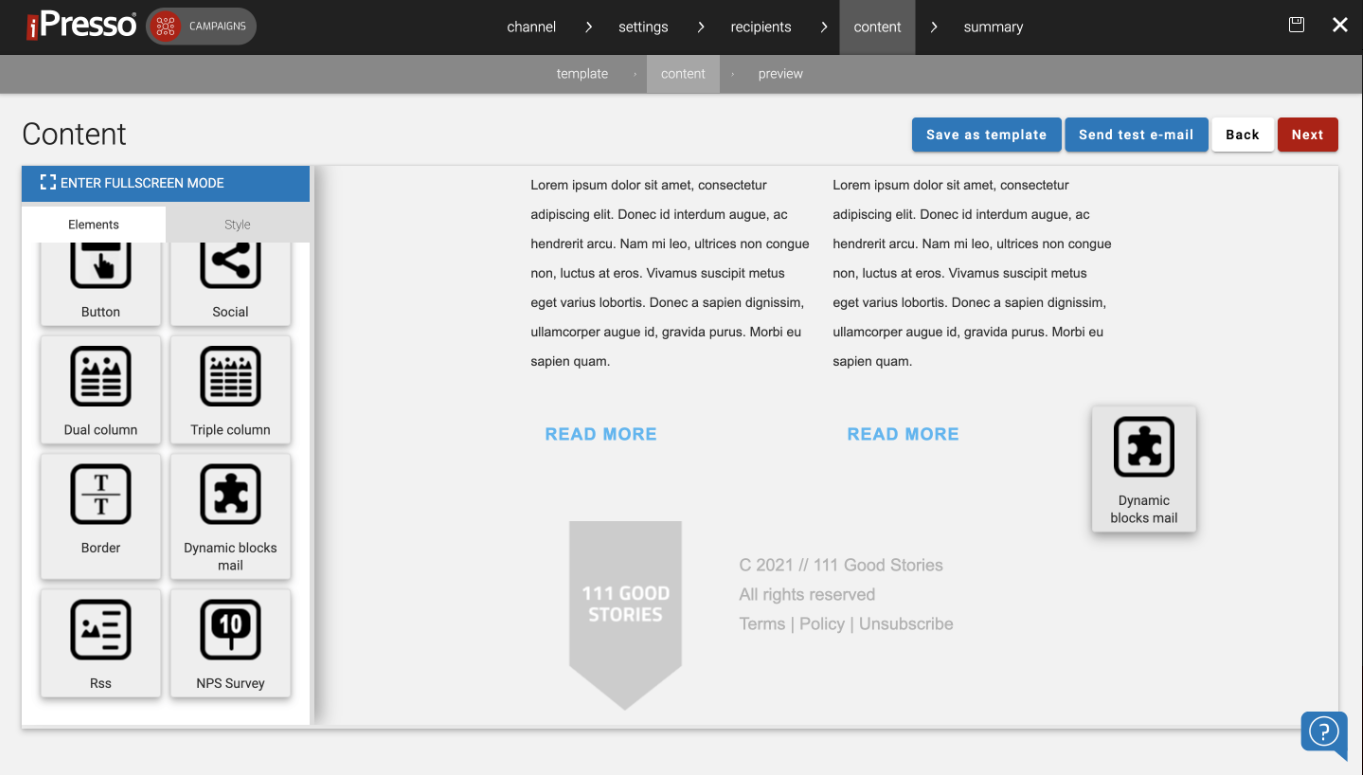The height and width of the screenshot is (775, 1363).
Task: Pick the Dual column element
Action: 100,389
